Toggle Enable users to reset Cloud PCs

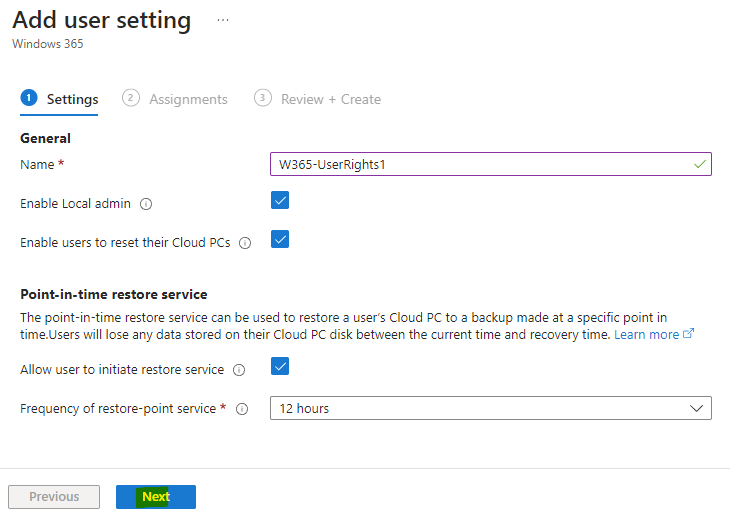click(x=280, y=239)
